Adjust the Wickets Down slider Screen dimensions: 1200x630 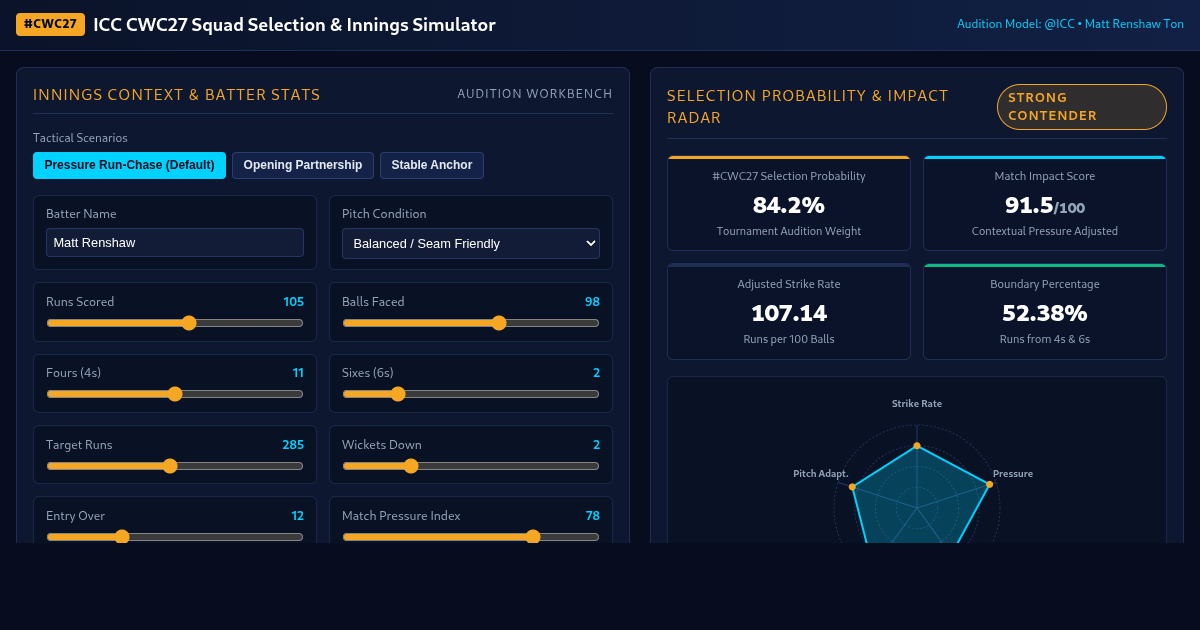(471, 466)
